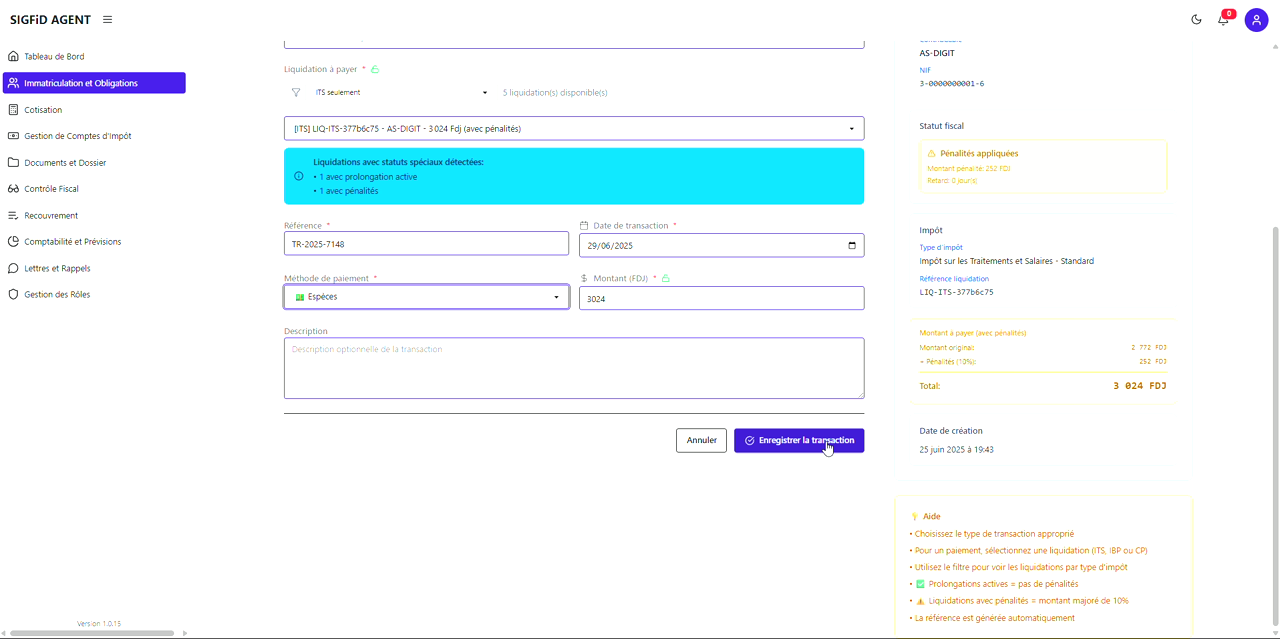Click Enregistrer la transaction button
Screen dimensions: 1280x639
pyautogui.click(x=798, y=441)
